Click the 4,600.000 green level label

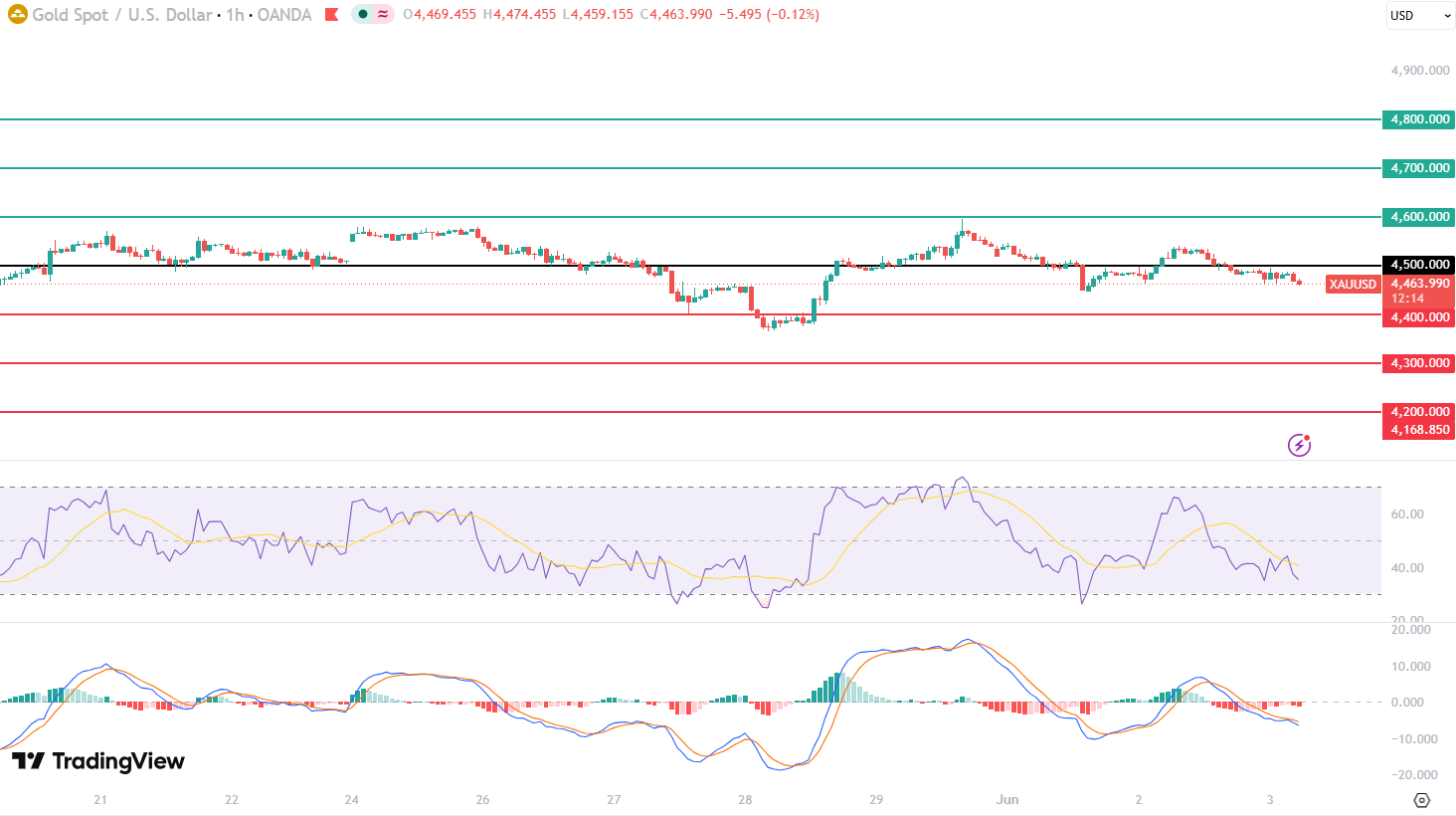click(1418, 217)
